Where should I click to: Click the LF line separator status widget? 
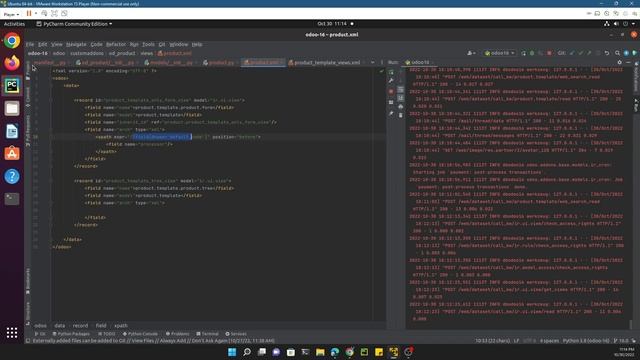[516, 340]
